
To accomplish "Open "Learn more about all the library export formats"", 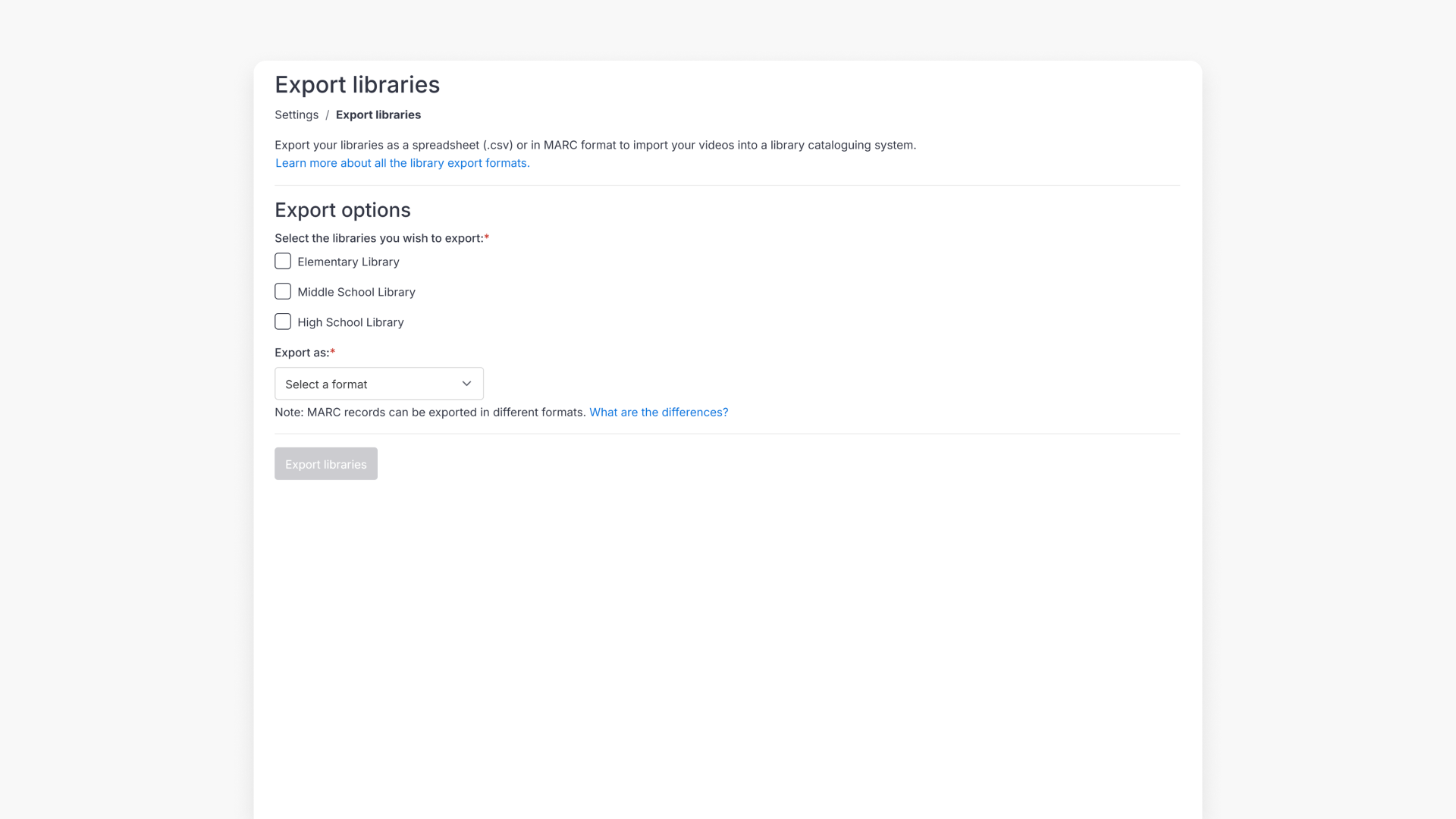I will [x=402, y=162].
